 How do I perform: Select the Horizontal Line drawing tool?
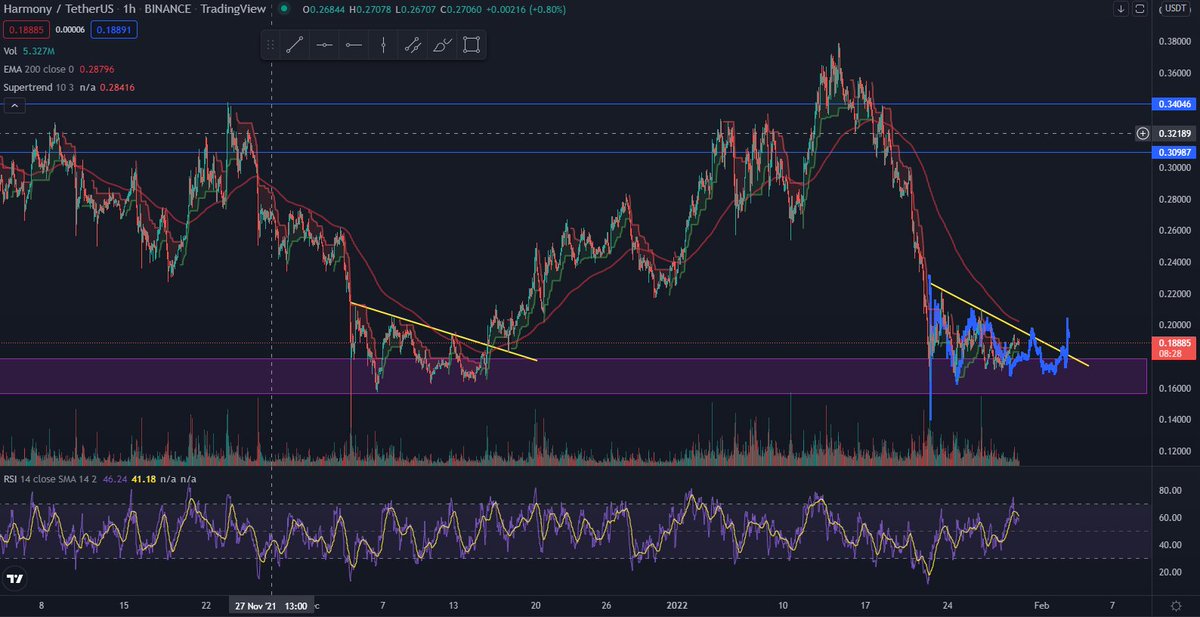coord(324,44)
